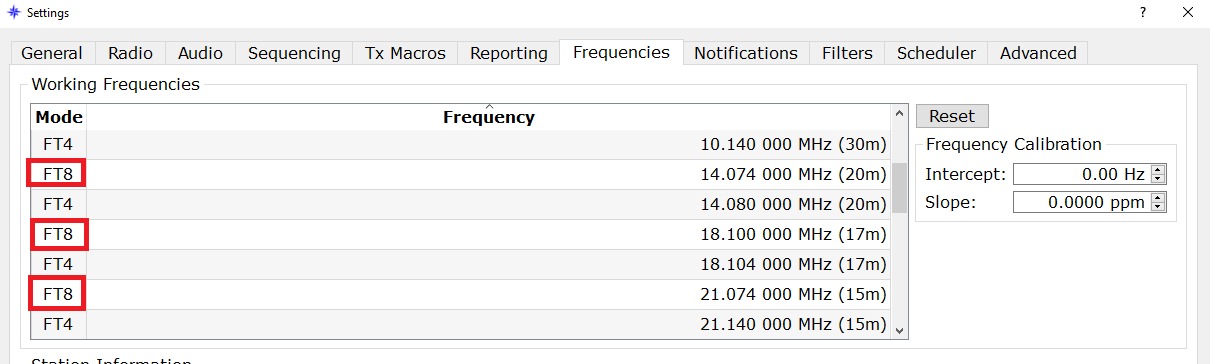This screenshot has height=364, width=1210.
Task: Increase Slope value with up arrow
Action: pos(1158,198)
